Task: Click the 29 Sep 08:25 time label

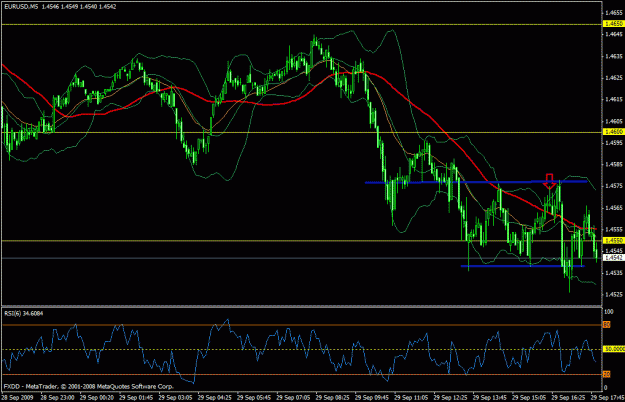Action: [x=332, y=398]
